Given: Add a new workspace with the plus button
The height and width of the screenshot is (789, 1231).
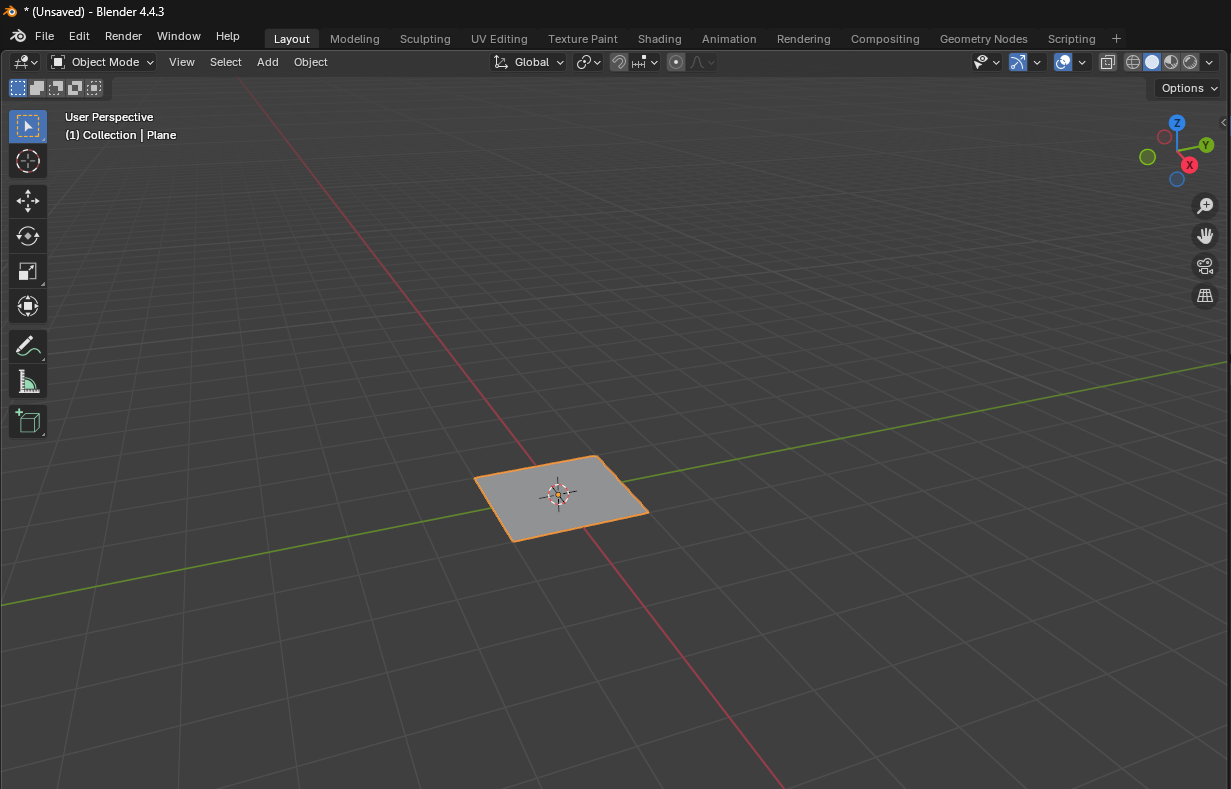Looking at the screenshot, I should coord(1117,39).
